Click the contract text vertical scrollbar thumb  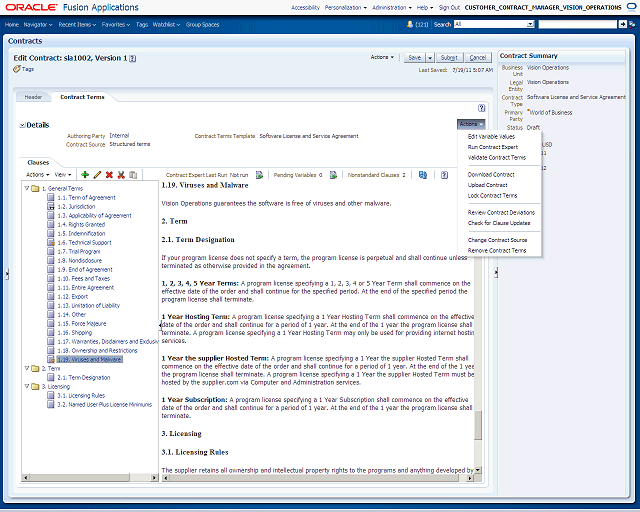[x=478, y=425]
